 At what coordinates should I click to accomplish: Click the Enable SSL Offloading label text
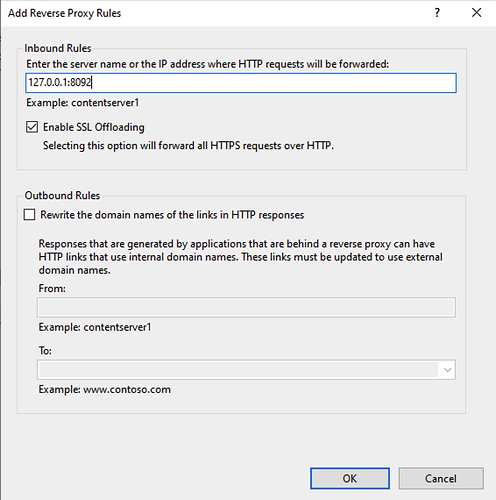pos(94,127)
